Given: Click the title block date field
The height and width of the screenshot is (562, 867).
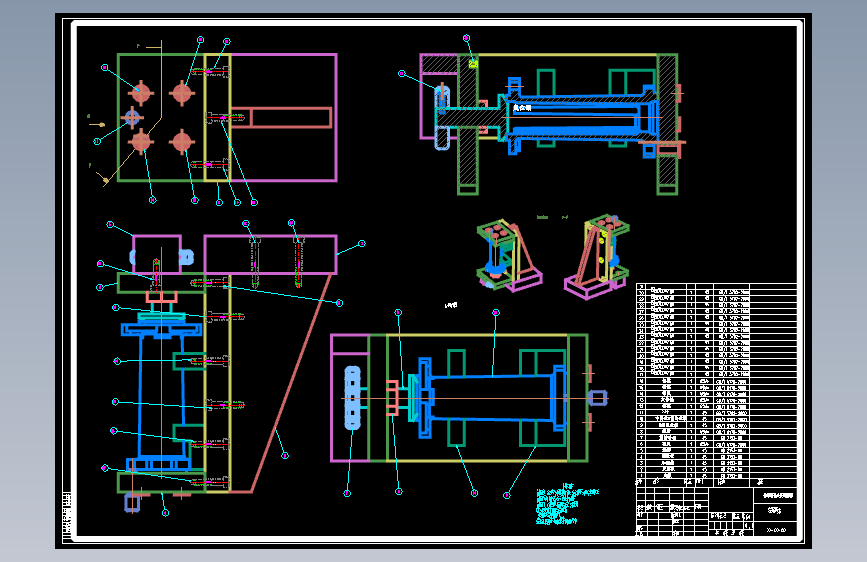Looking at the screenshot, I should [776, 530].
